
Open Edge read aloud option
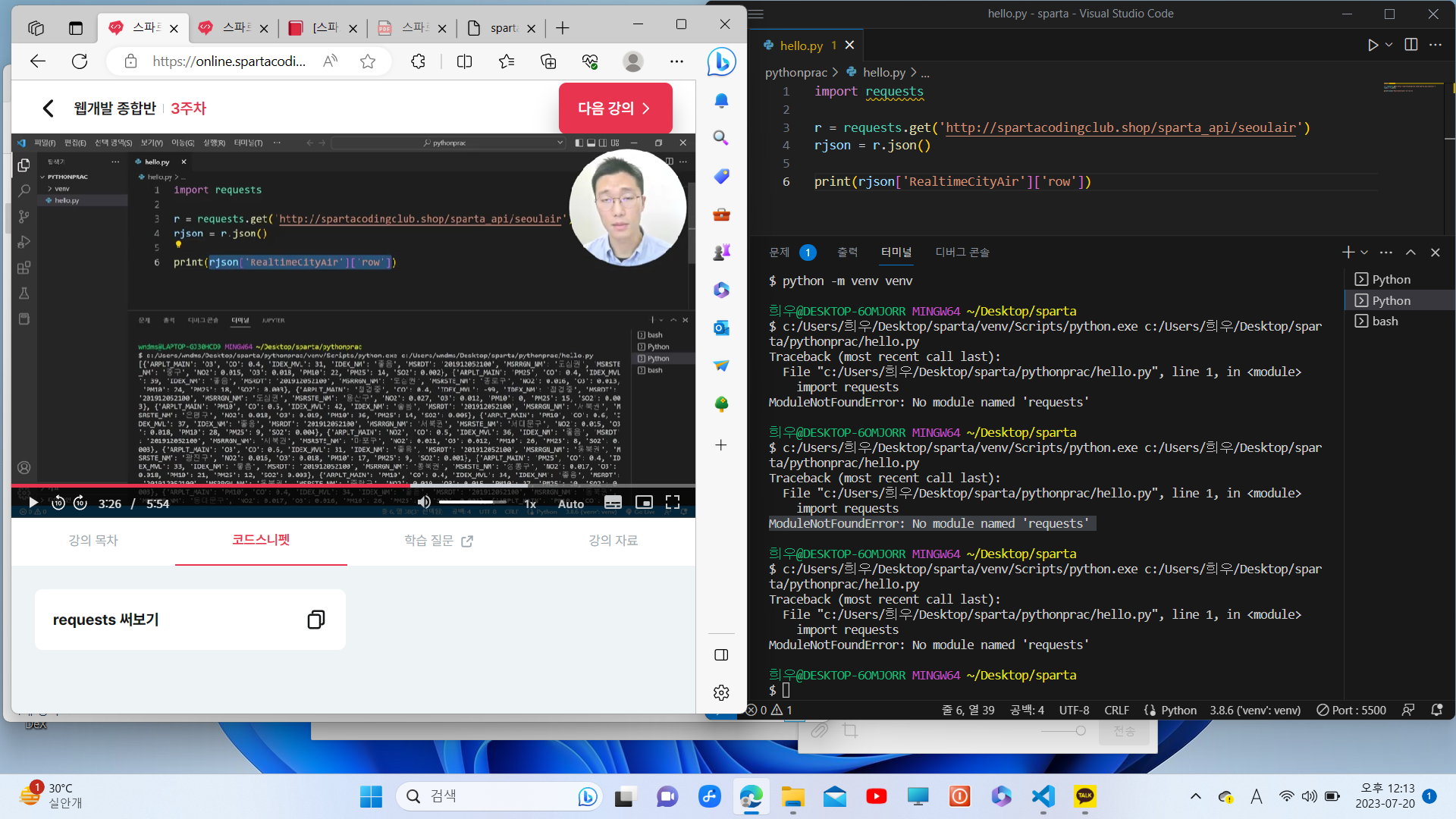point(330,61)
